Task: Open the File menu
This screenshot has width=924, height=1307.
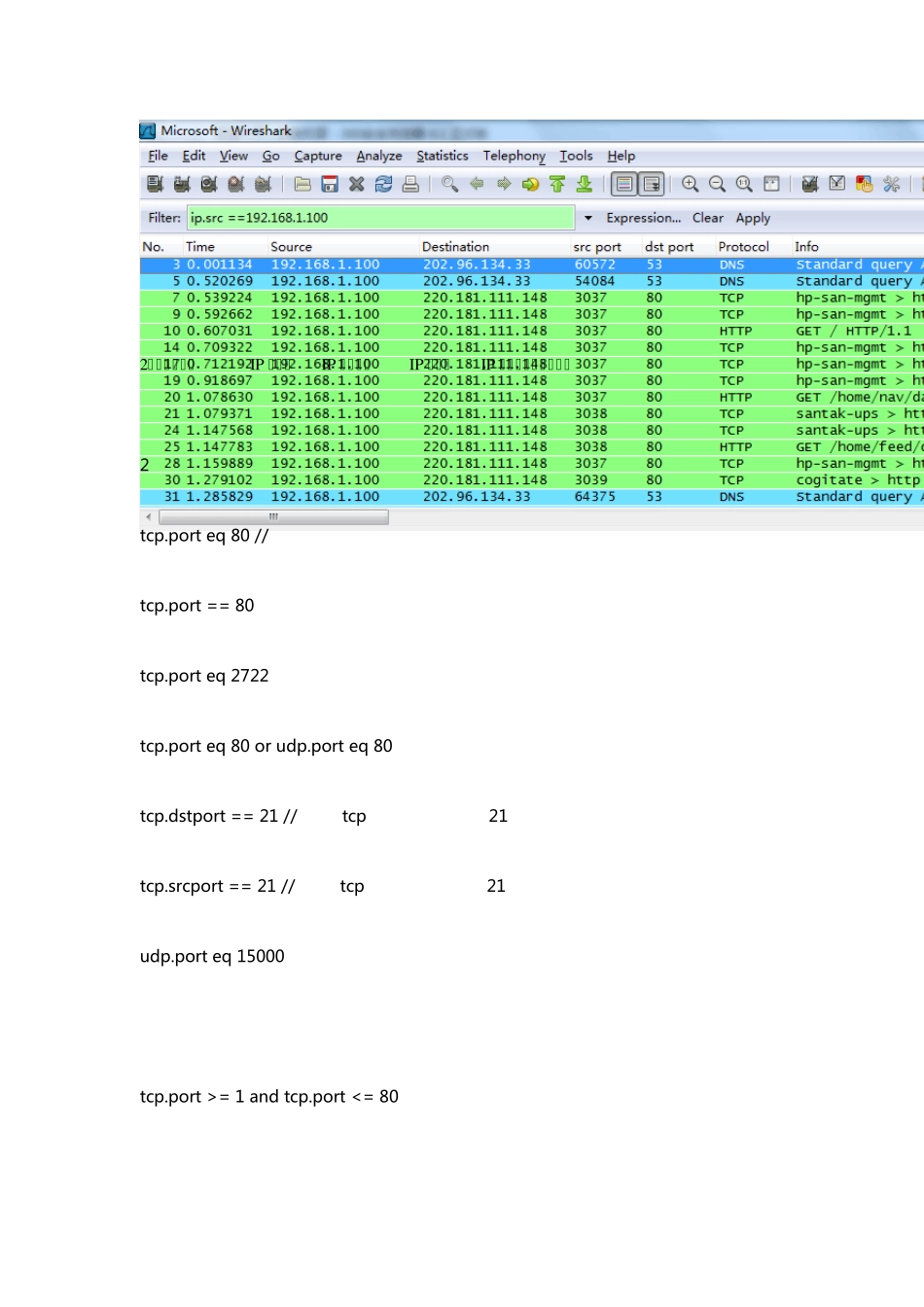Action: click(x=159, y=156)
